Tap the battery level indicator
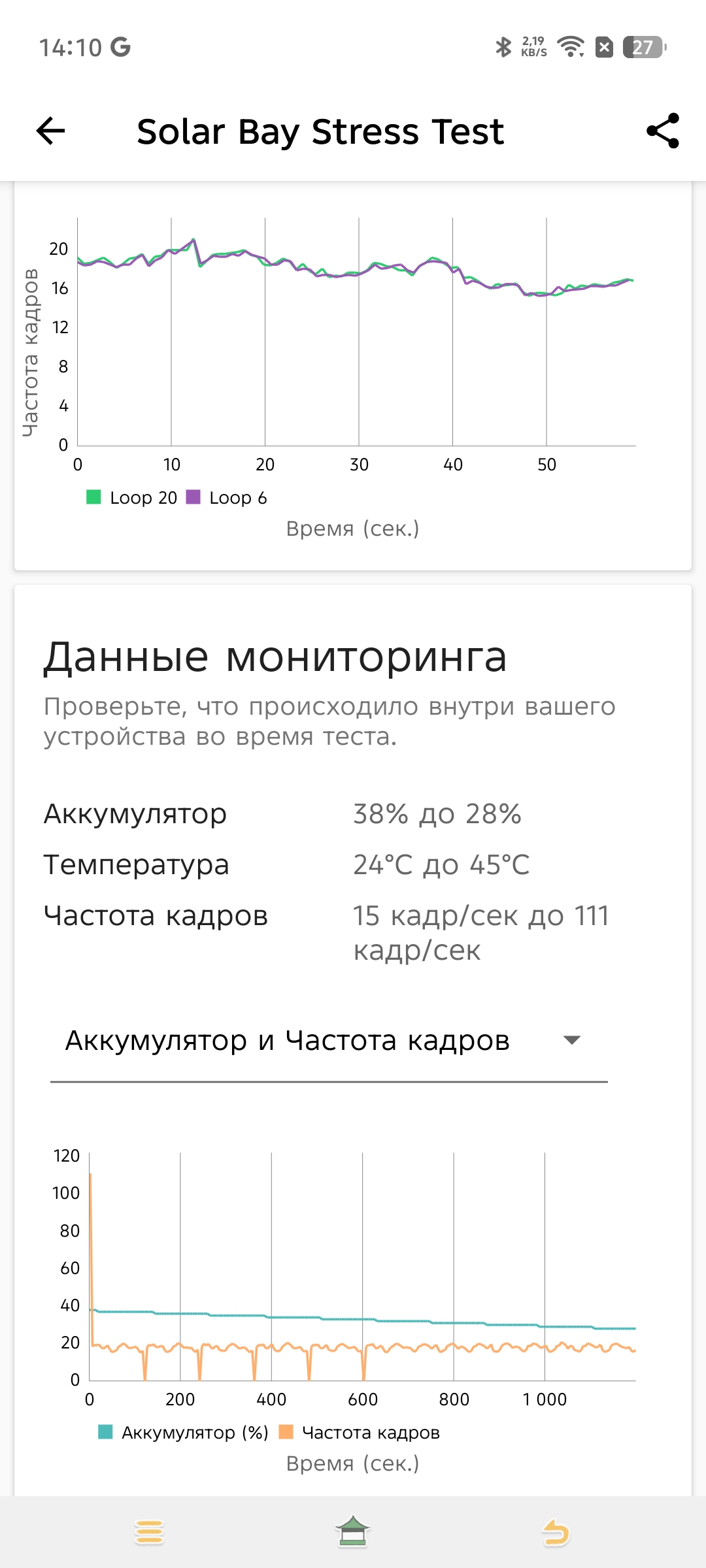706x1568 pixels. tap(644, 47)
